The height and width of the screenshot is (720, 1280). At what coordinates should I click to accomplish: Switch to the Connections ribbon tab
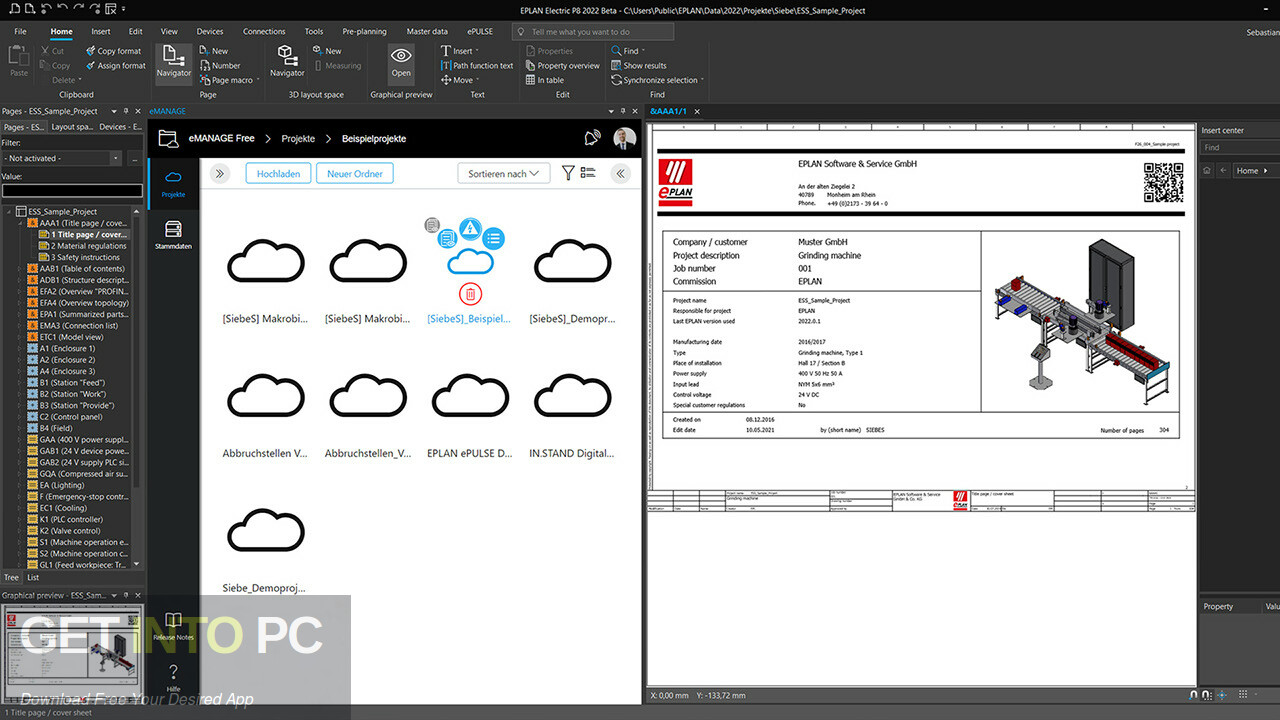pyautogui.click(x=264, y=32)
